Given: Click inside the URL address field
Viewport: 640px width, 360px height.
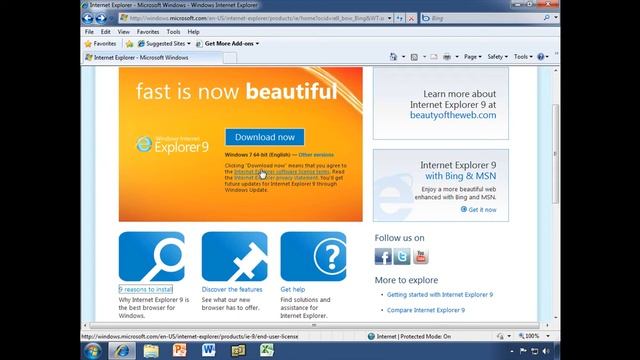Looking at the screenshot, I should [x=257, y=18].
